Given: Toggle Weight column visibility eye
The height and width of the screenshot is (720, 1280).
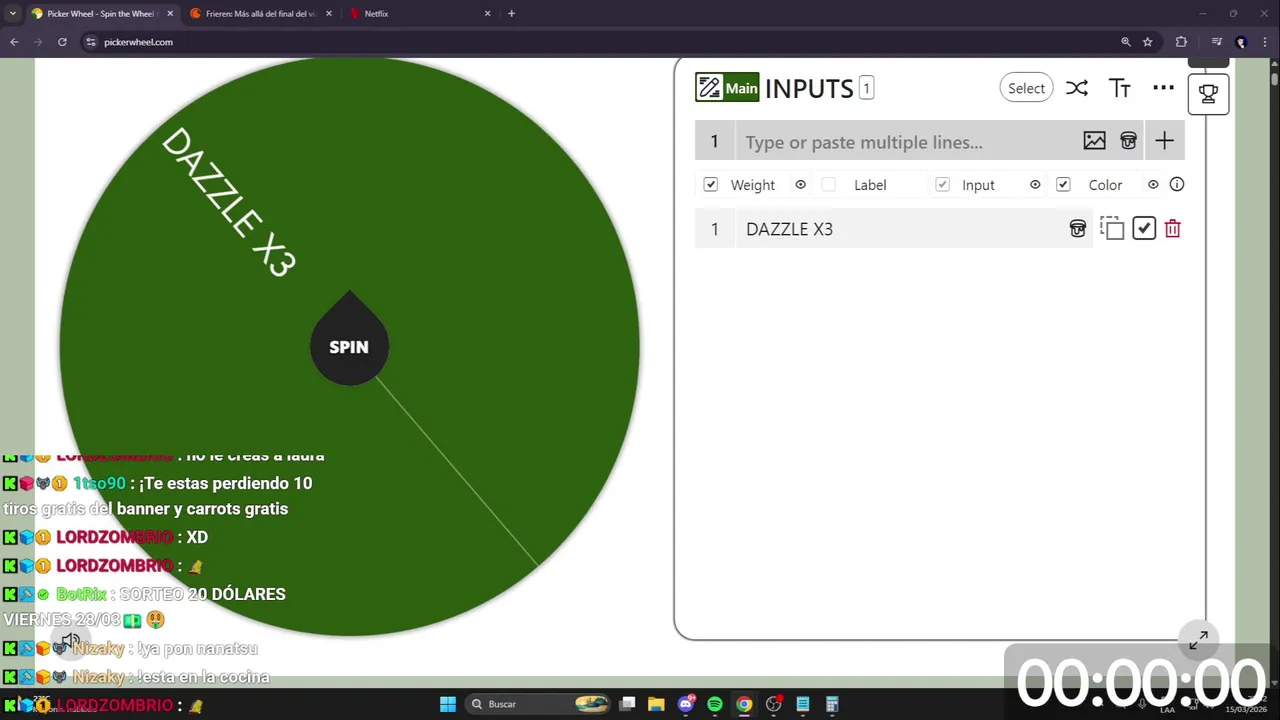Looking at the screenshot, I should [800, 184].
